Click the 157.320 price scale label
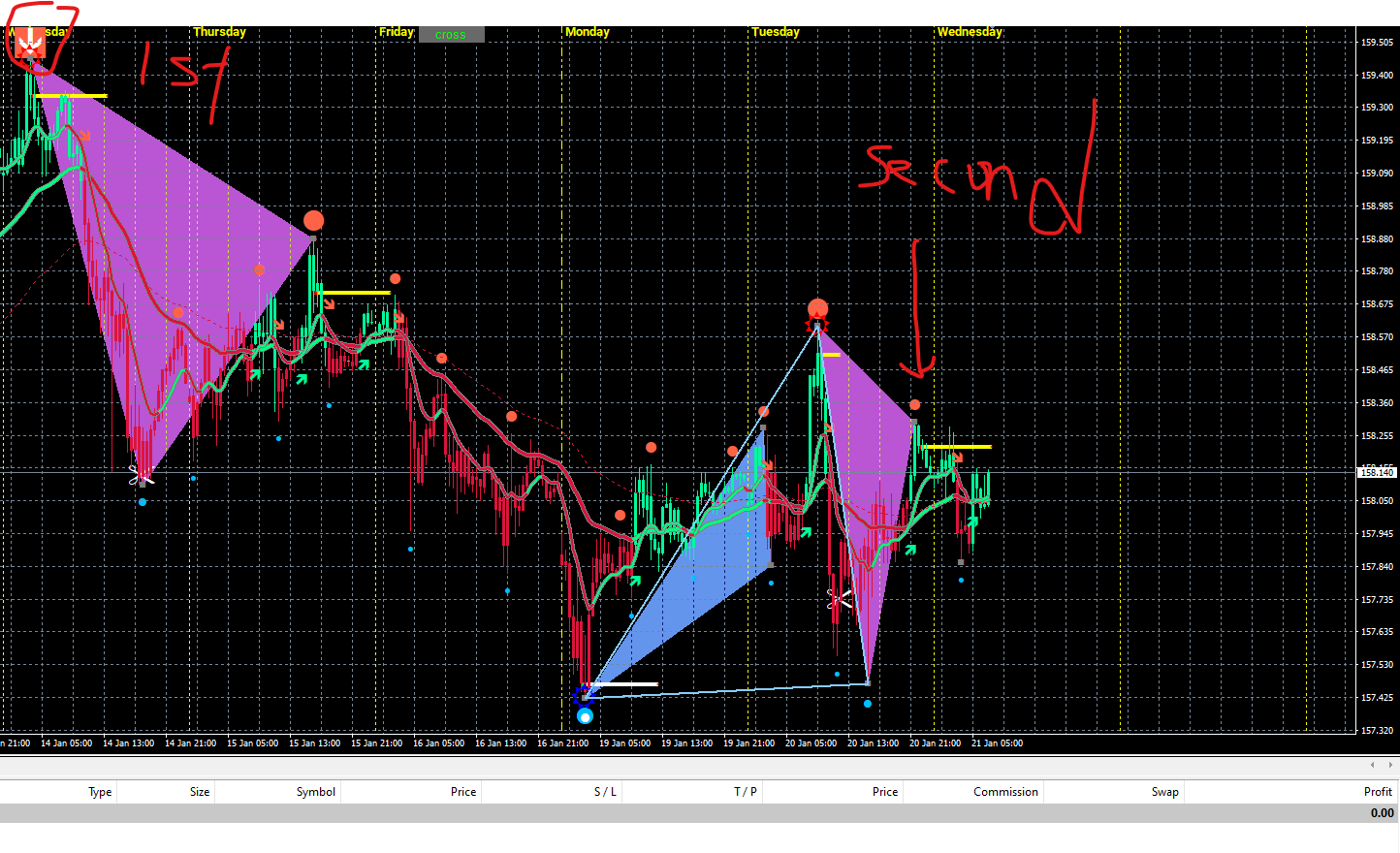This screenshot has height=853, width=1400. 1377,731
